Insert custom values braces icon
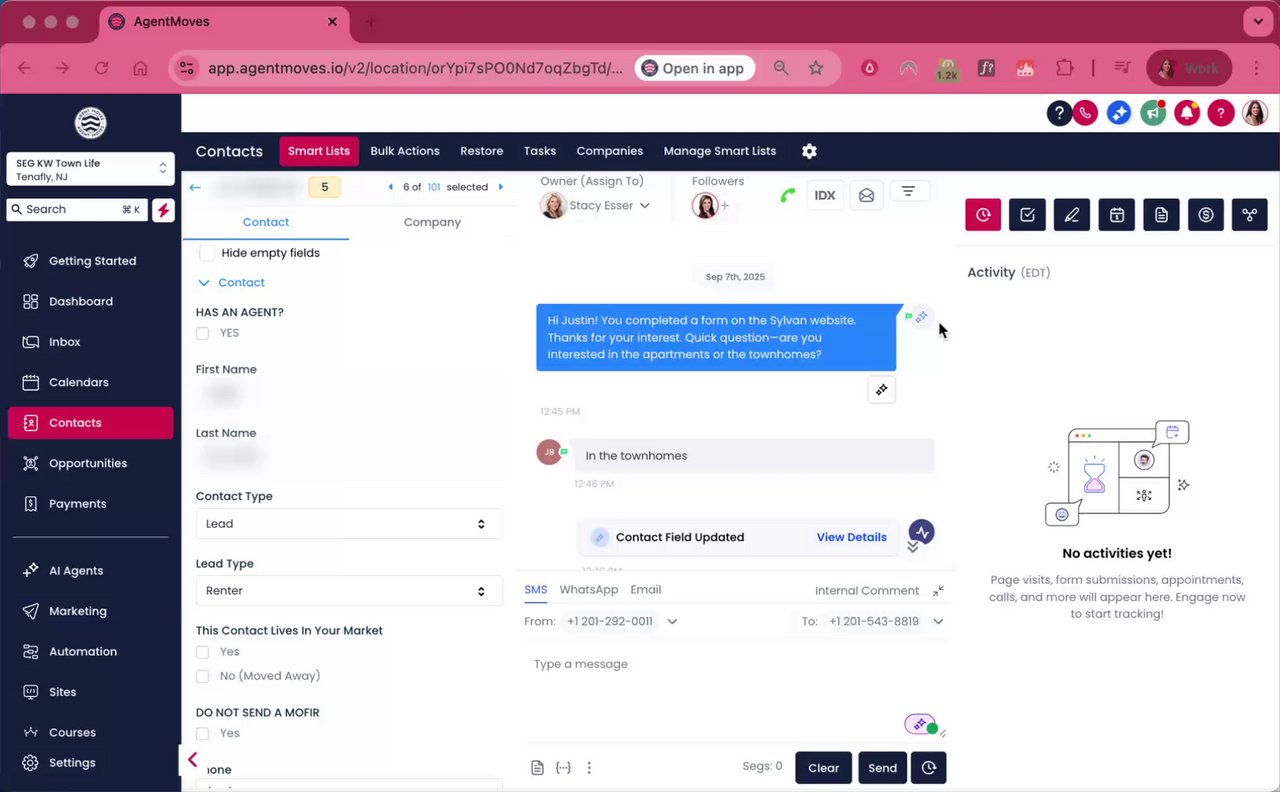This screenshot has height=792, width=1280. [563, 768]
